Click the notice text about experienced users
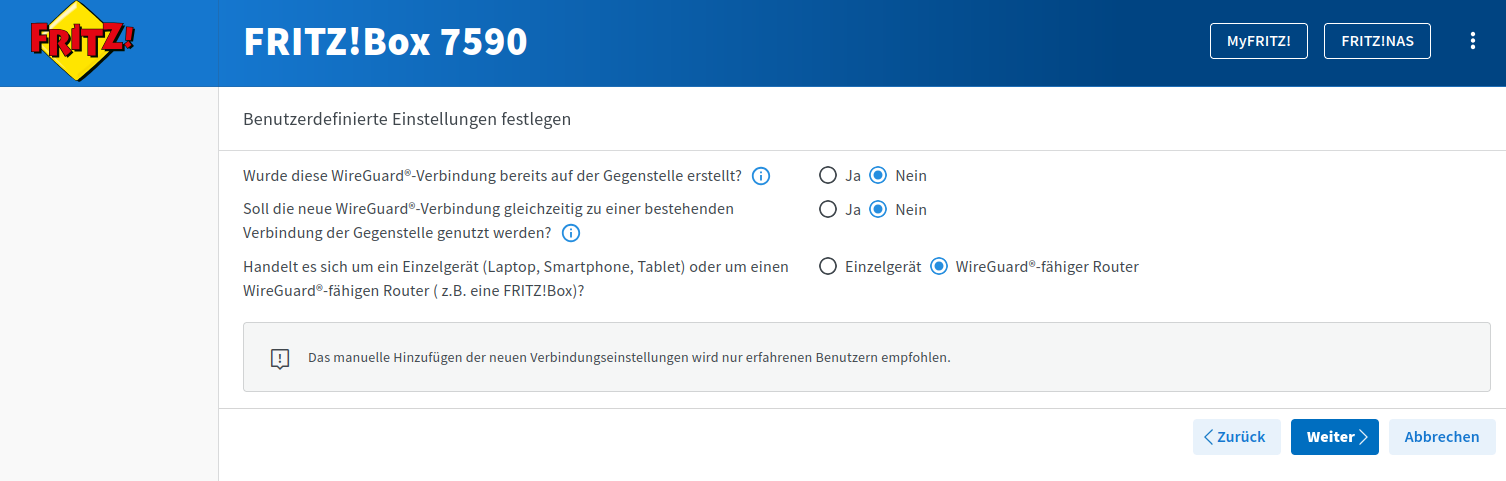This screenshot has width=1506, height=481. (x=628, y=357)
